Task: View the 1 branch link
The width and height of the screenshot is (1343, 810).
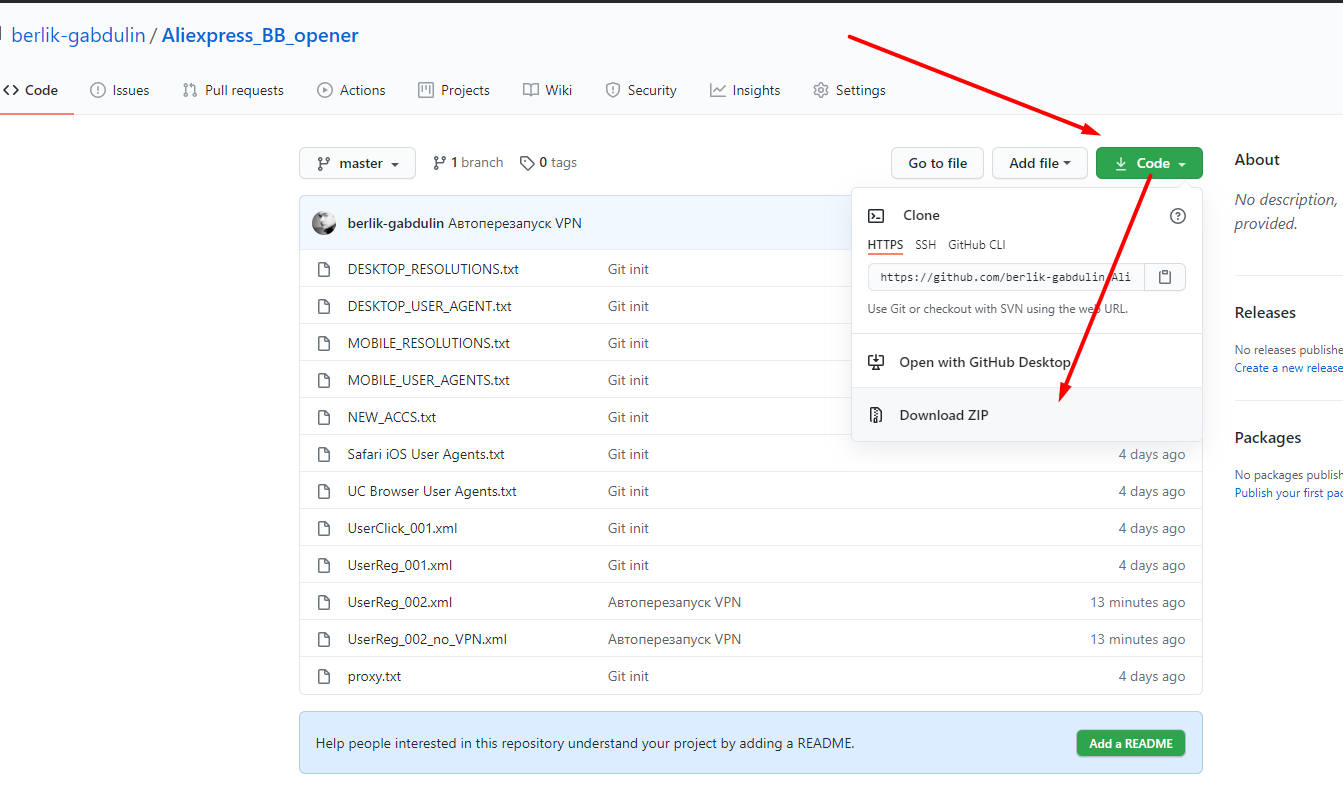Action: 468,163
